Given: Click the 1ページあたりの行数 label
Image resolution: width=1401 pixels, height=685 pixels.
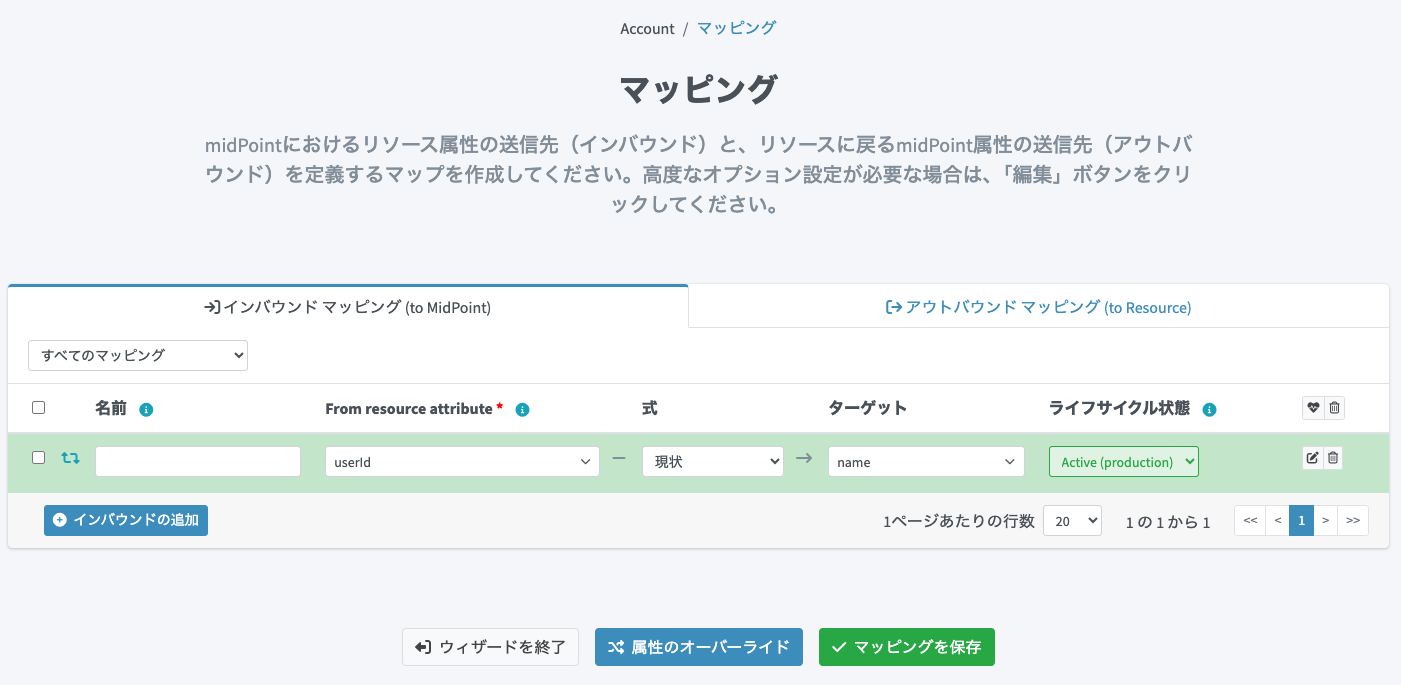Looking at the screenshot, I should click(959, 522).
